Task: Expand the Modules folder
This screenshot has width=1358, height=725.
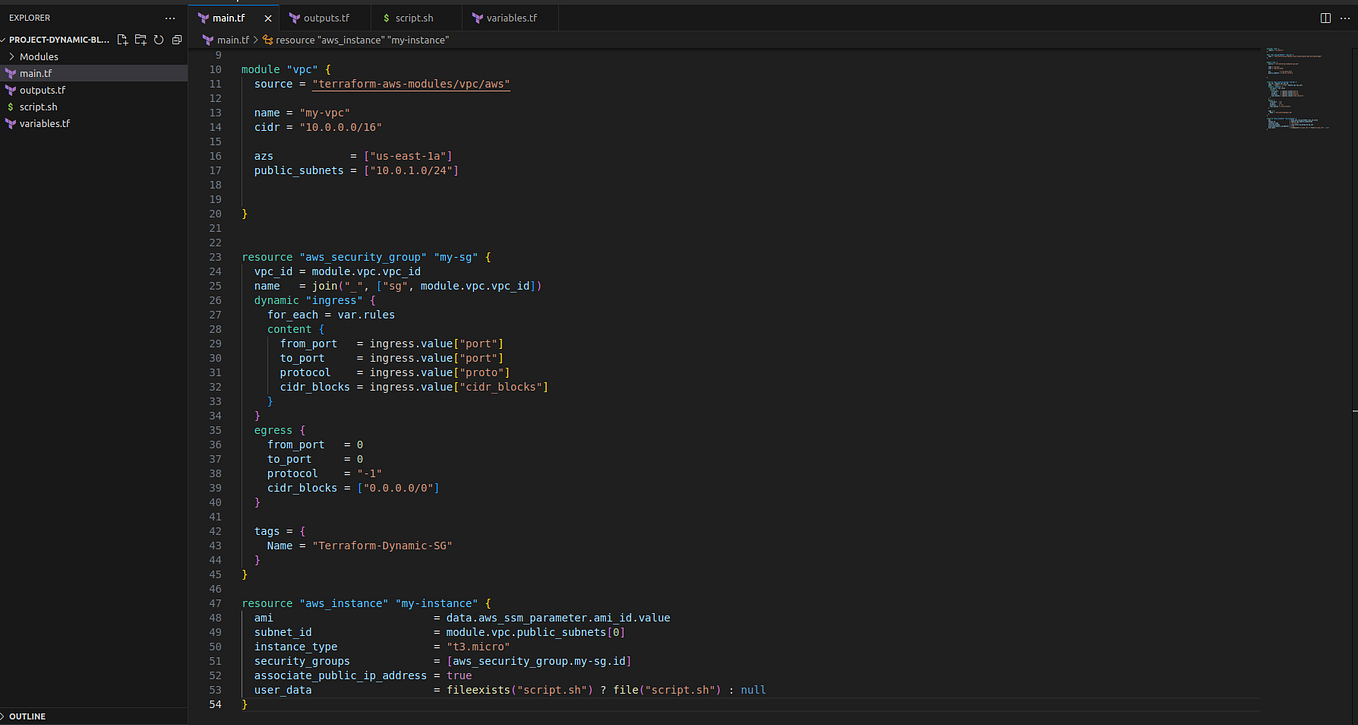Action: pos(40,56)
